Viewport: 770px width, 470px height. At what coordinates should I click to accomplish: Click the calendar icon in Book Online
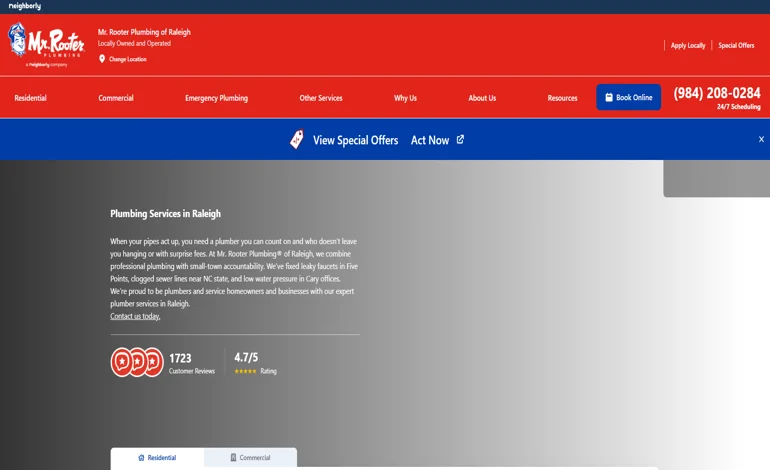coord(609,97)
